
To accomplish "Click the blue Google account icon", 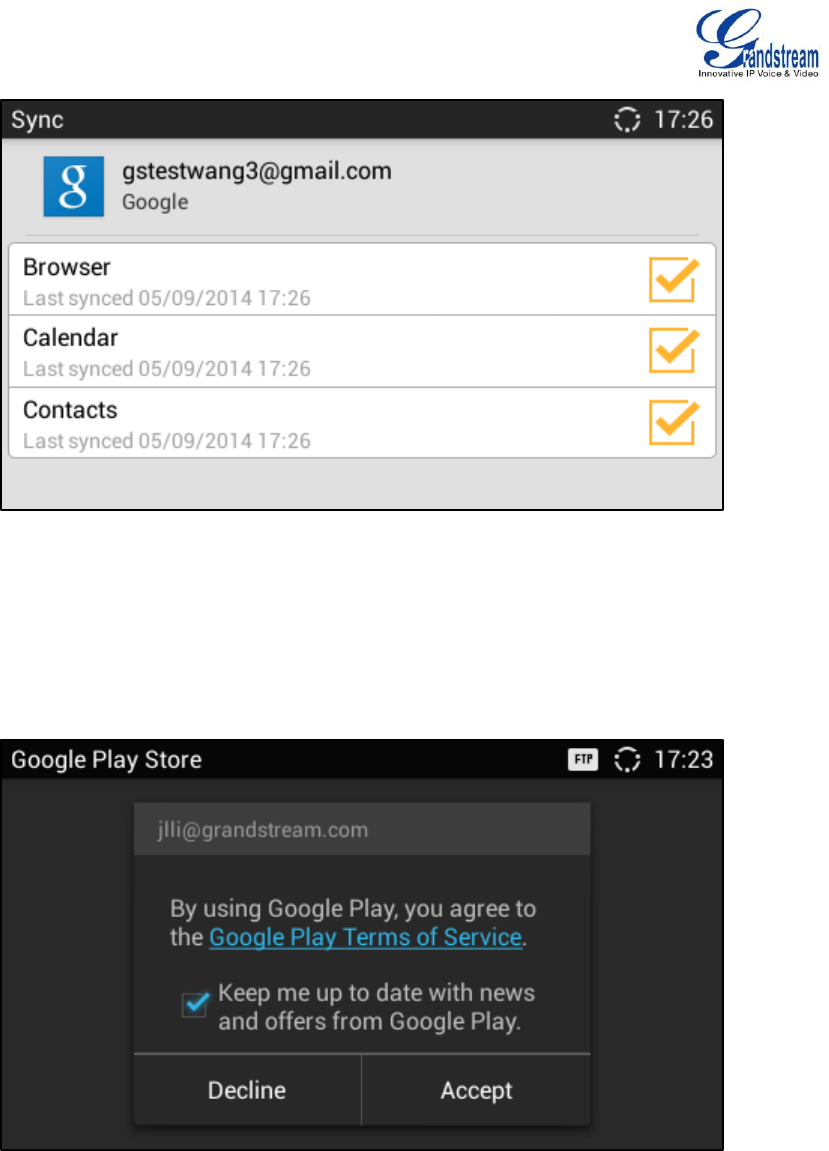I will point(73,186).
